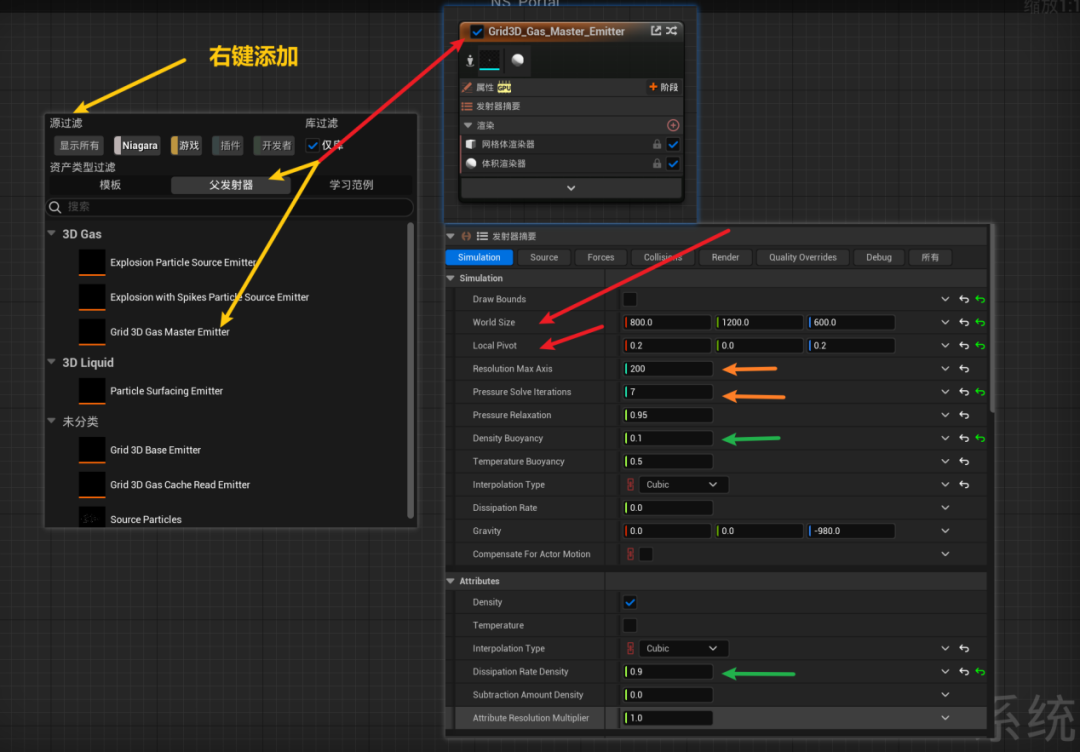Click the 搜索 search field

click(x=230, y=207)
